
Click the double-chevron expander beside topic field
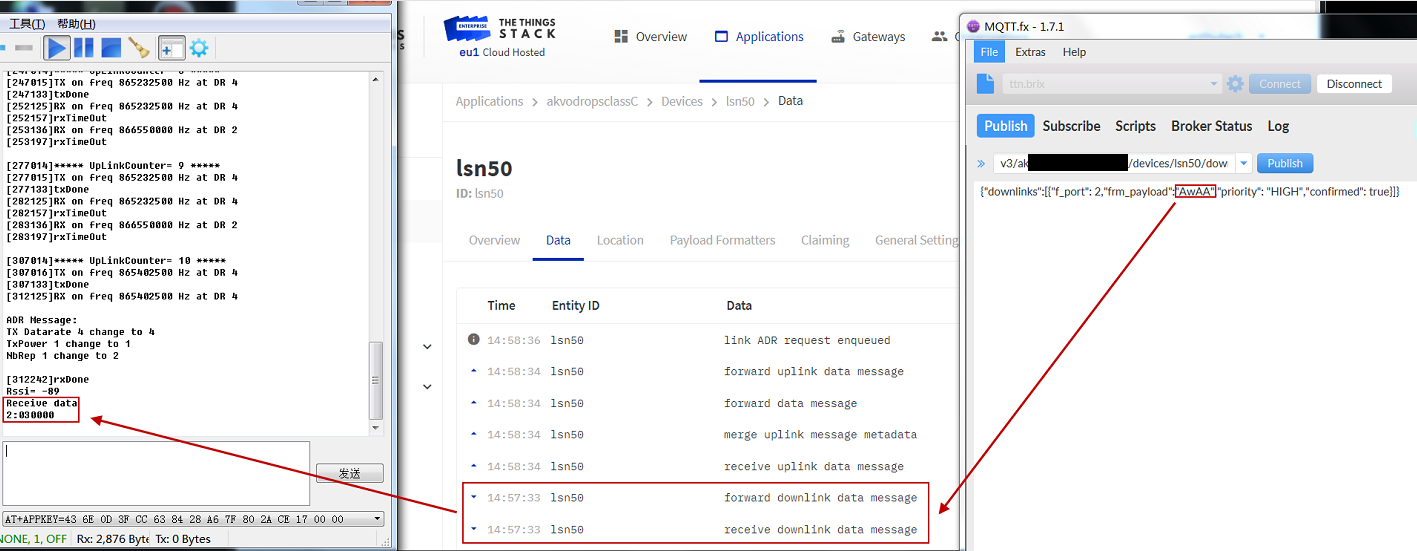tap(981, 163)
